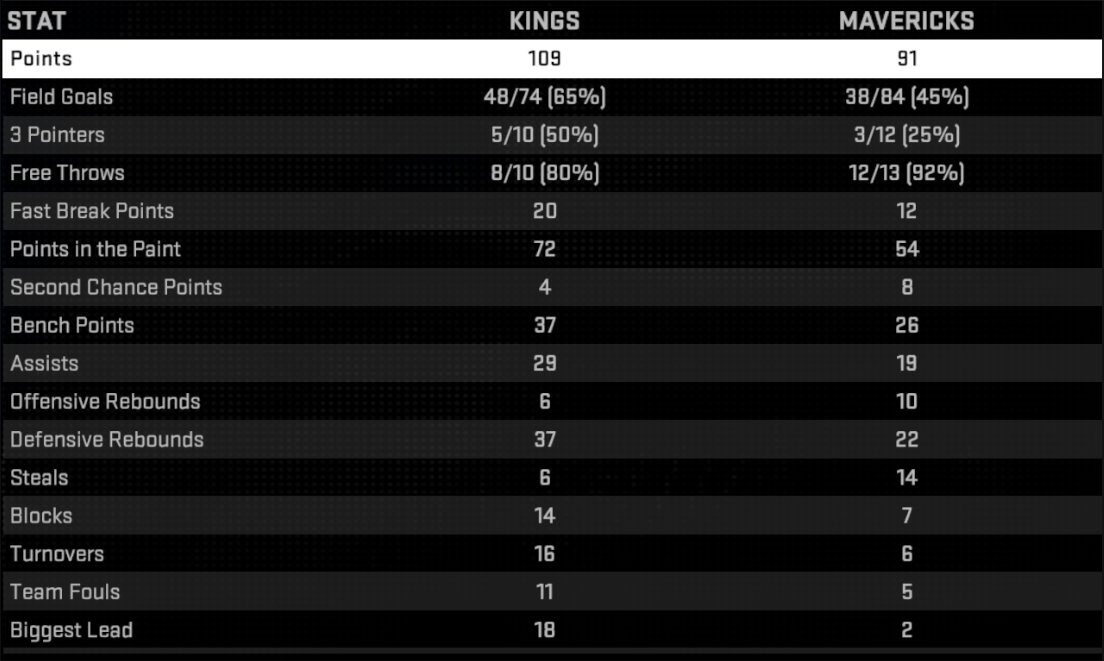Click the MAVERICKS column header
Image resolution: width=1104 pixels, height=661 pixels.
906,21
